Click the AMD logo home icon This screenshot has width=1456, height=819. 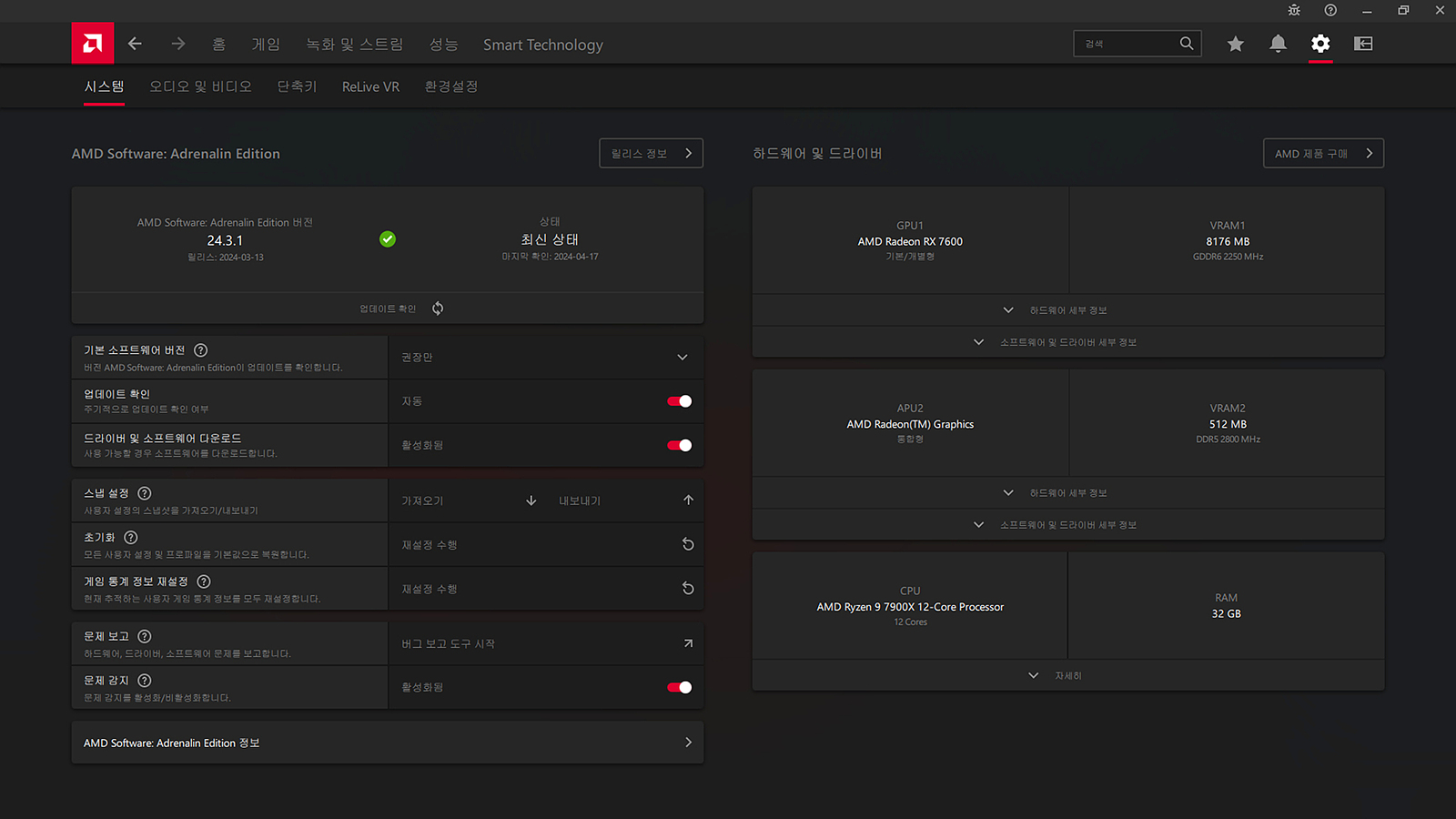pos(93,44)
